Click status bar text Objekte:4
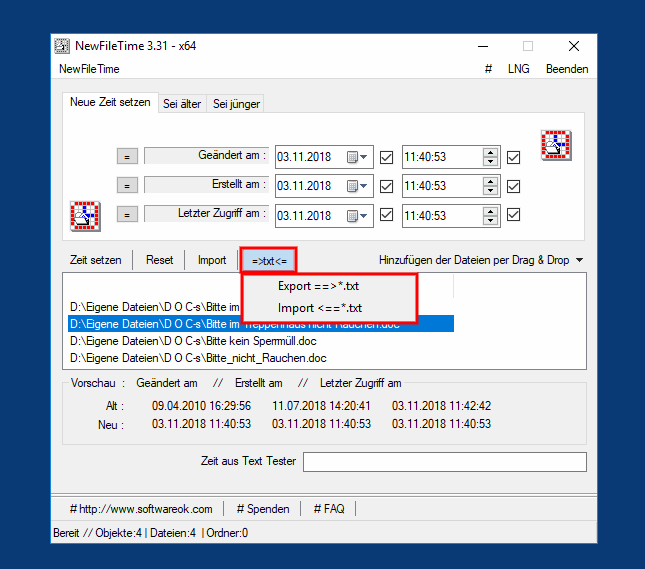Image resolution: width=645 pixels, height=569 pixels. 118,533
